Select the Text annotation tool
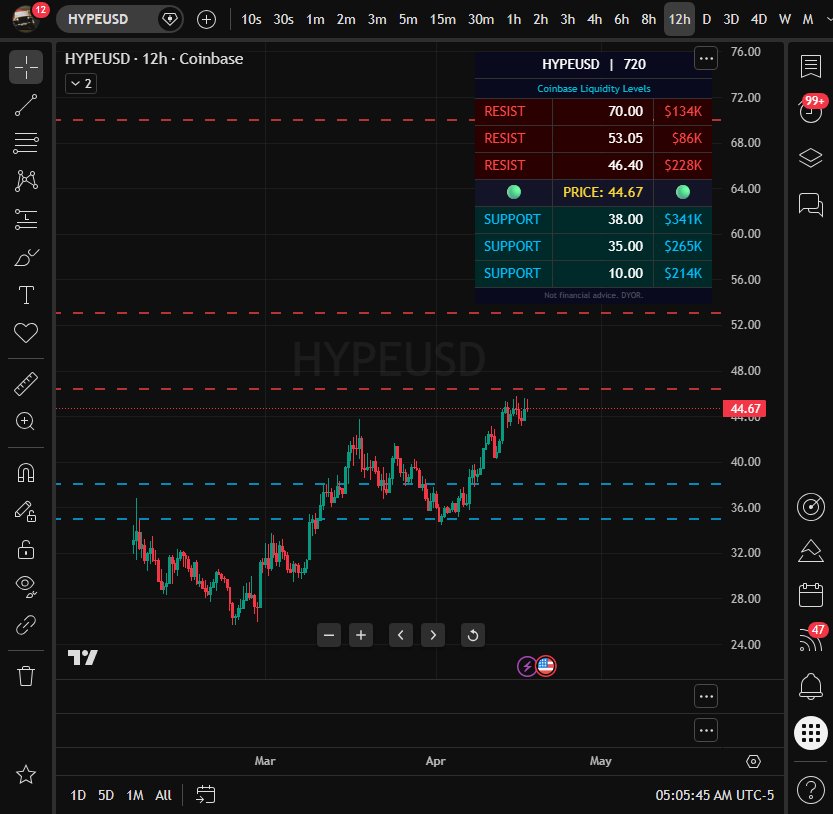The width and height of the screenshot is (833, 814). 25,295
